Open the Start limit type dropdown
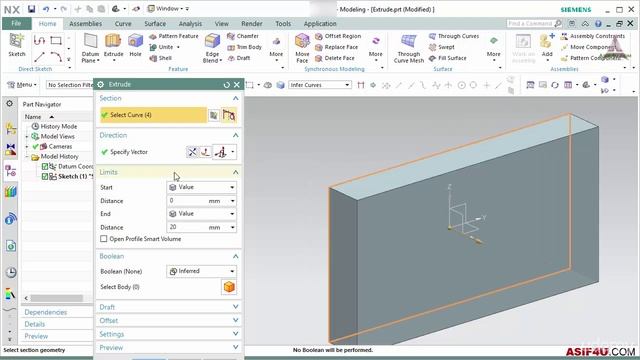Viewport: 640px width, 360px height. (x=202, y=187)
